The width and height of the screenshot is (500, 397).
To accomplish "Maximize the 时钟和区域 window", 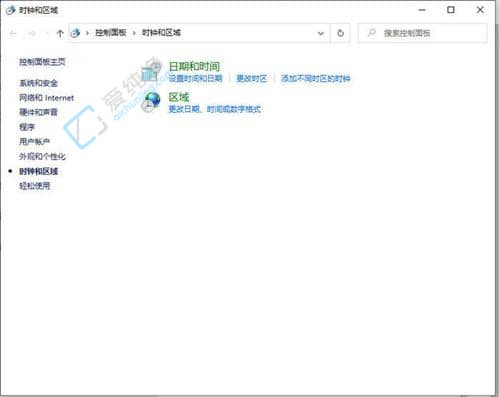I will tap(451, 10).
